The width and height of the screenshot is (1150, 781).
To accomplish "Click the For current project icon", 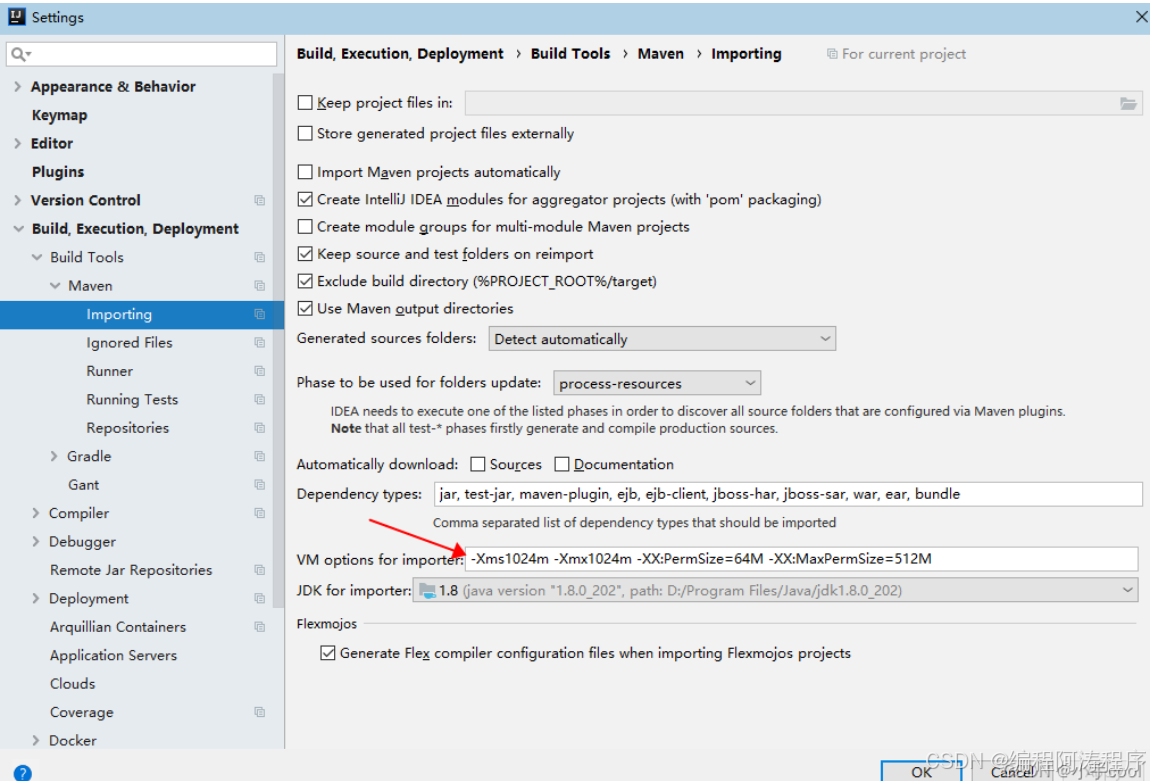I will pyautogui.click(x=832, y=54).
